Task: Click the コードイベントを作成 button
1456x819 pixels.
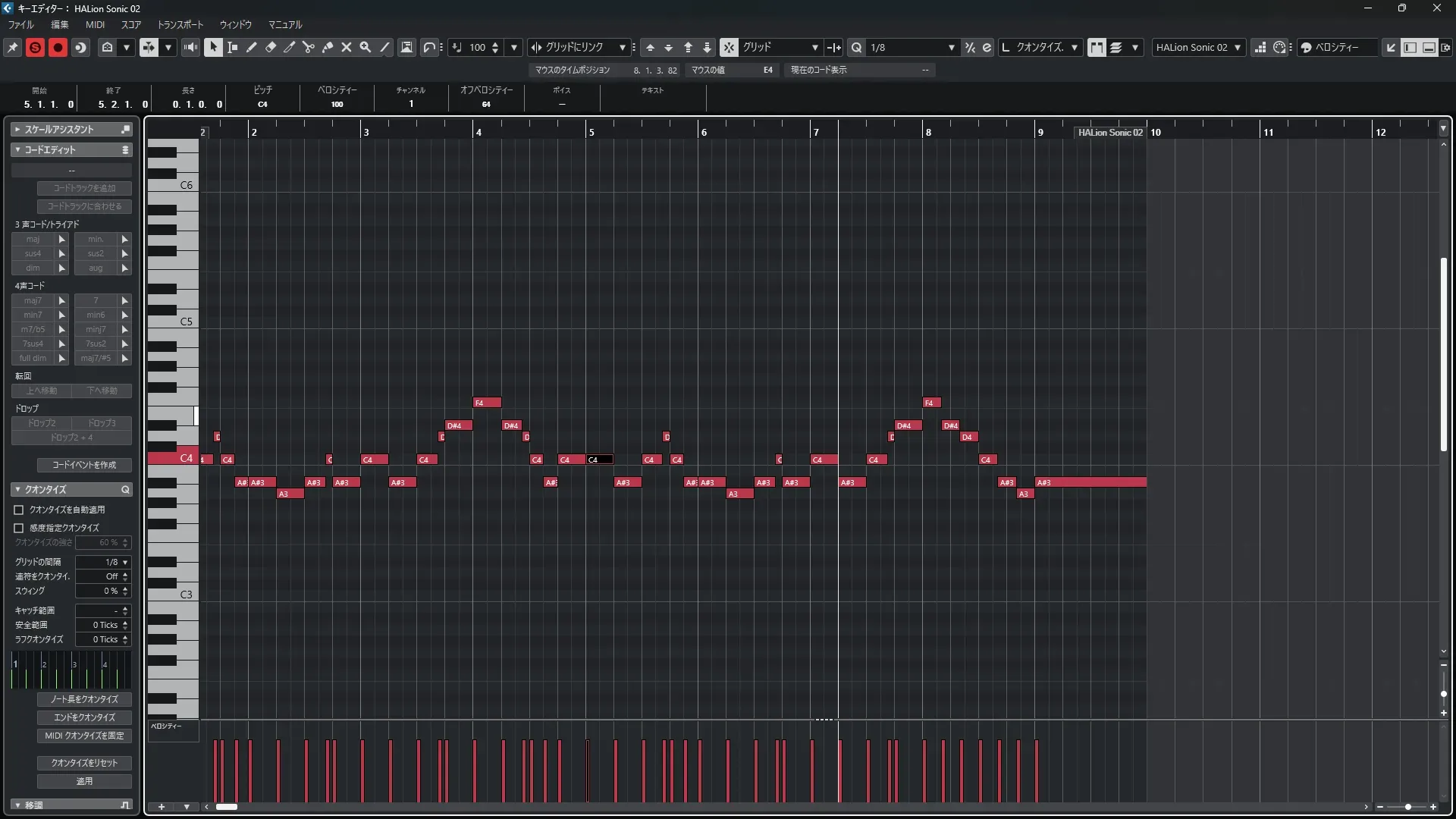Action: point(84,465)
